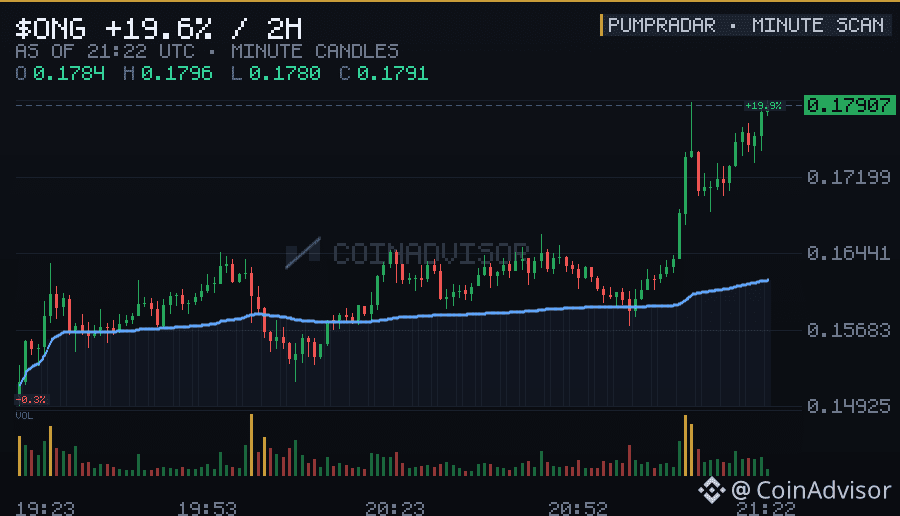Click the PUMPRADAR · MINUTE SCAN badge
Image resolution: width=900 pixels, height=516 pixels.
(x=746, y=25)
